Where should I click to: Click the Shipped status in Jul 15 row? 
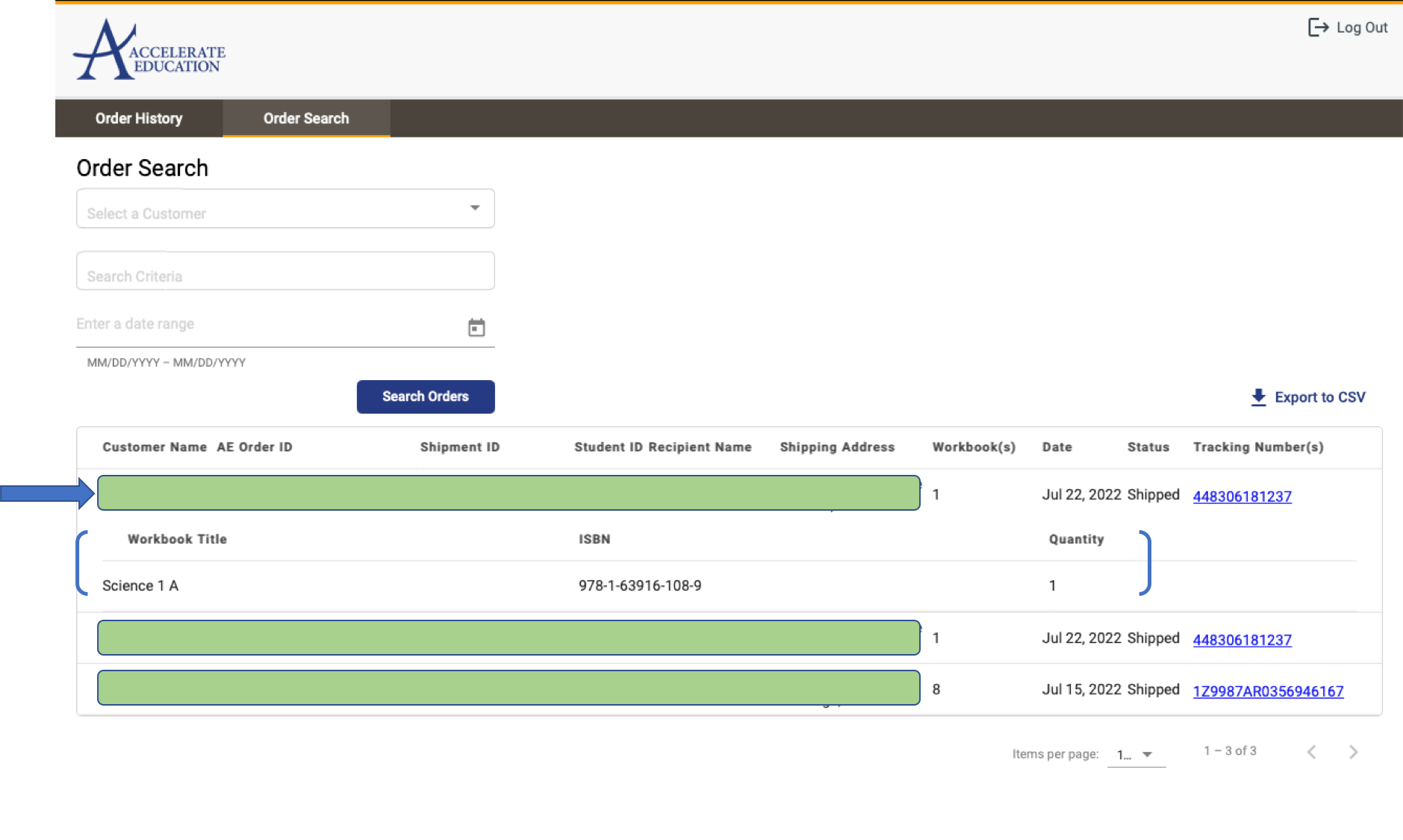pyautogui.click(x=1153, y=689)
